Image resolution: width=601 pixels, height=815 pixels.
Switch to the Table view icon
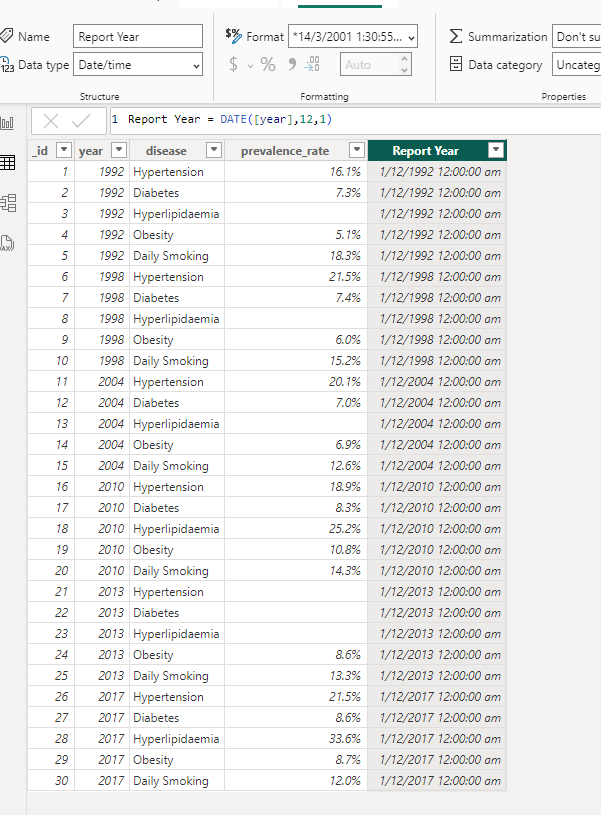pos(7,163)
